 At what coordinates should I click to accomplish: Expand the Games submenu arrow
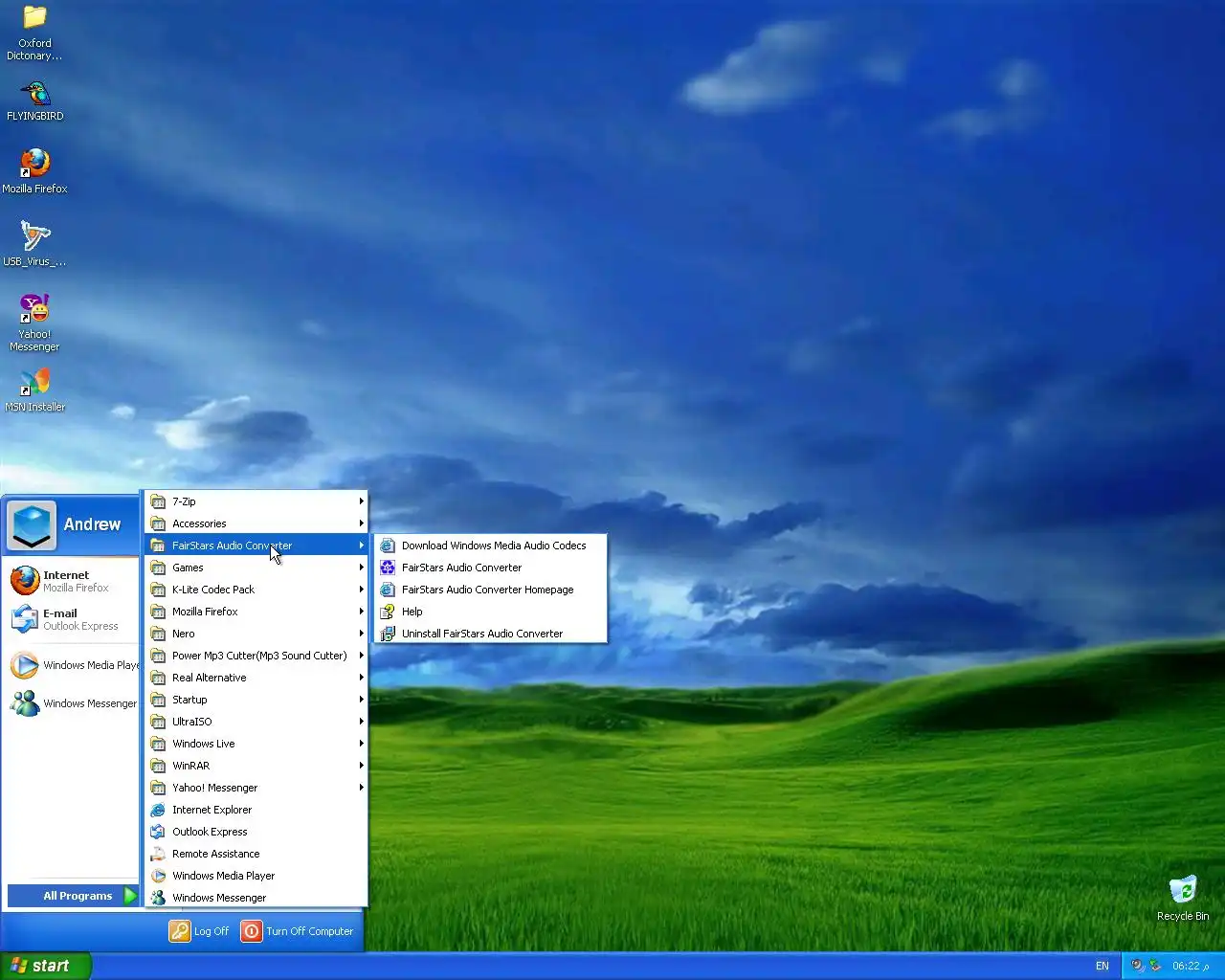[x=361, y=568]
